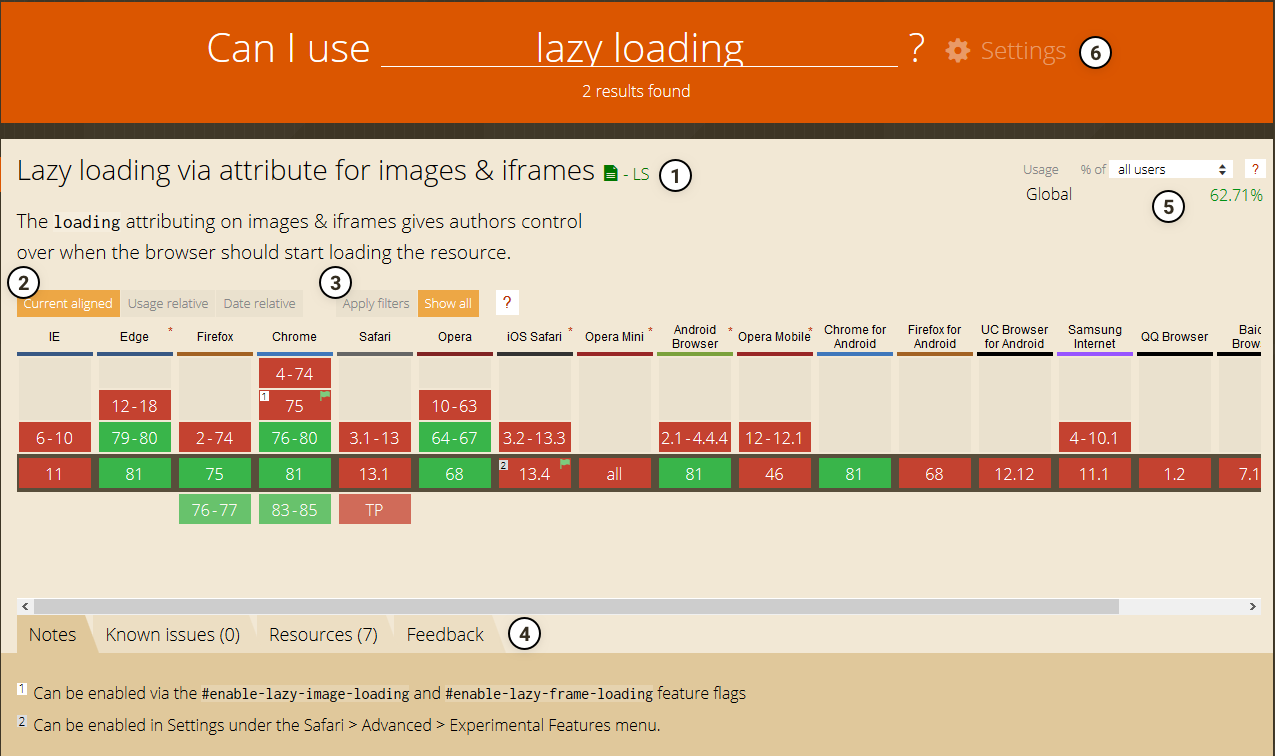Select the Current aligned view
This screenshot has width=1275, height=756.
coord(68,303)
